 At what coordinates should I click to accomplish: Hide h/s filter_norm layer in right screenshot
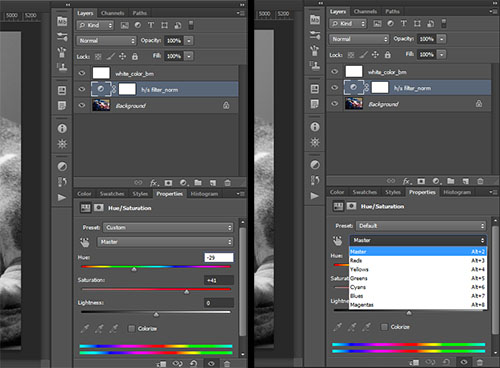[x=335, y=88]
